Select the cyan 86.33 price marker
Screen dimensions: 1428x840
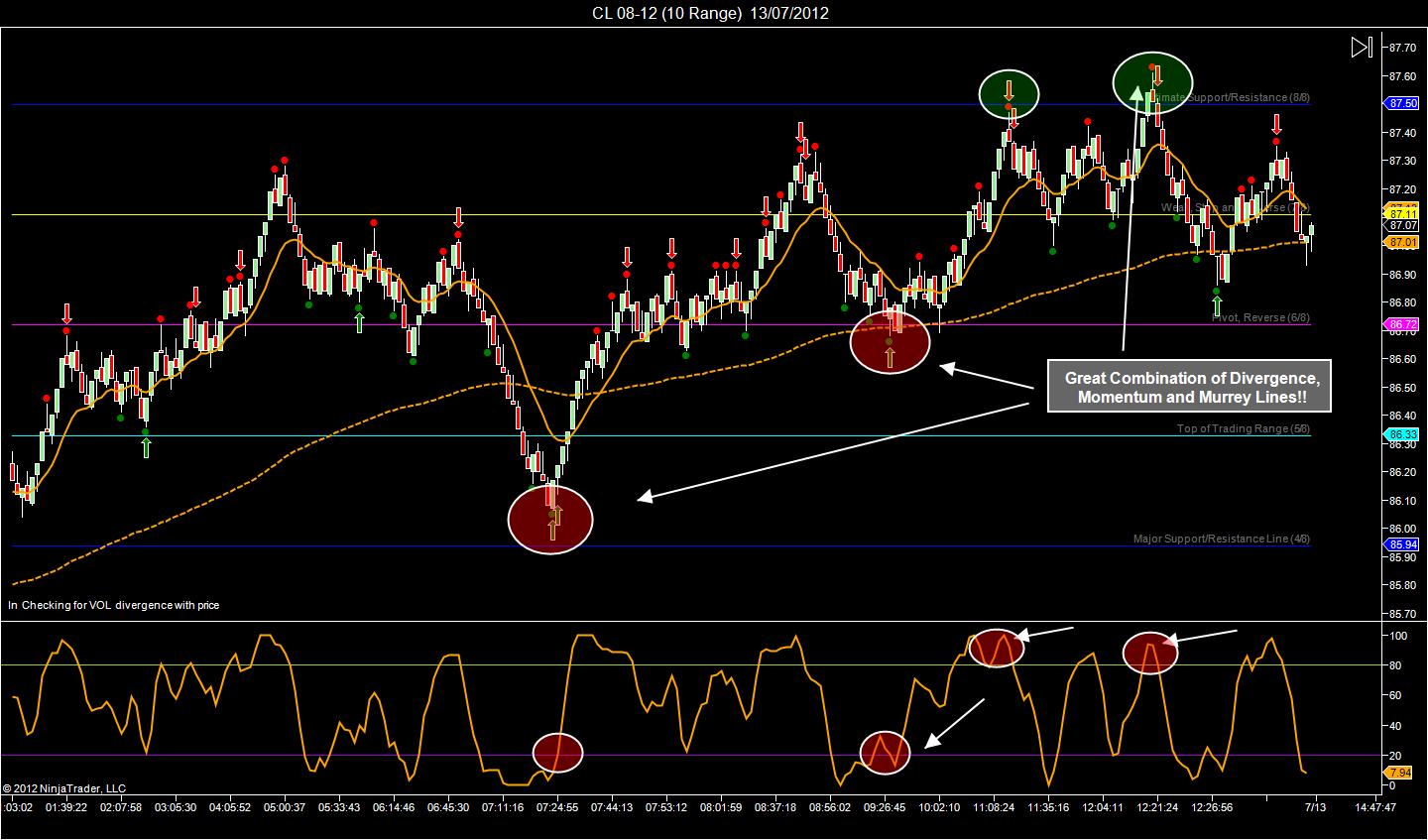(1400, 434)
